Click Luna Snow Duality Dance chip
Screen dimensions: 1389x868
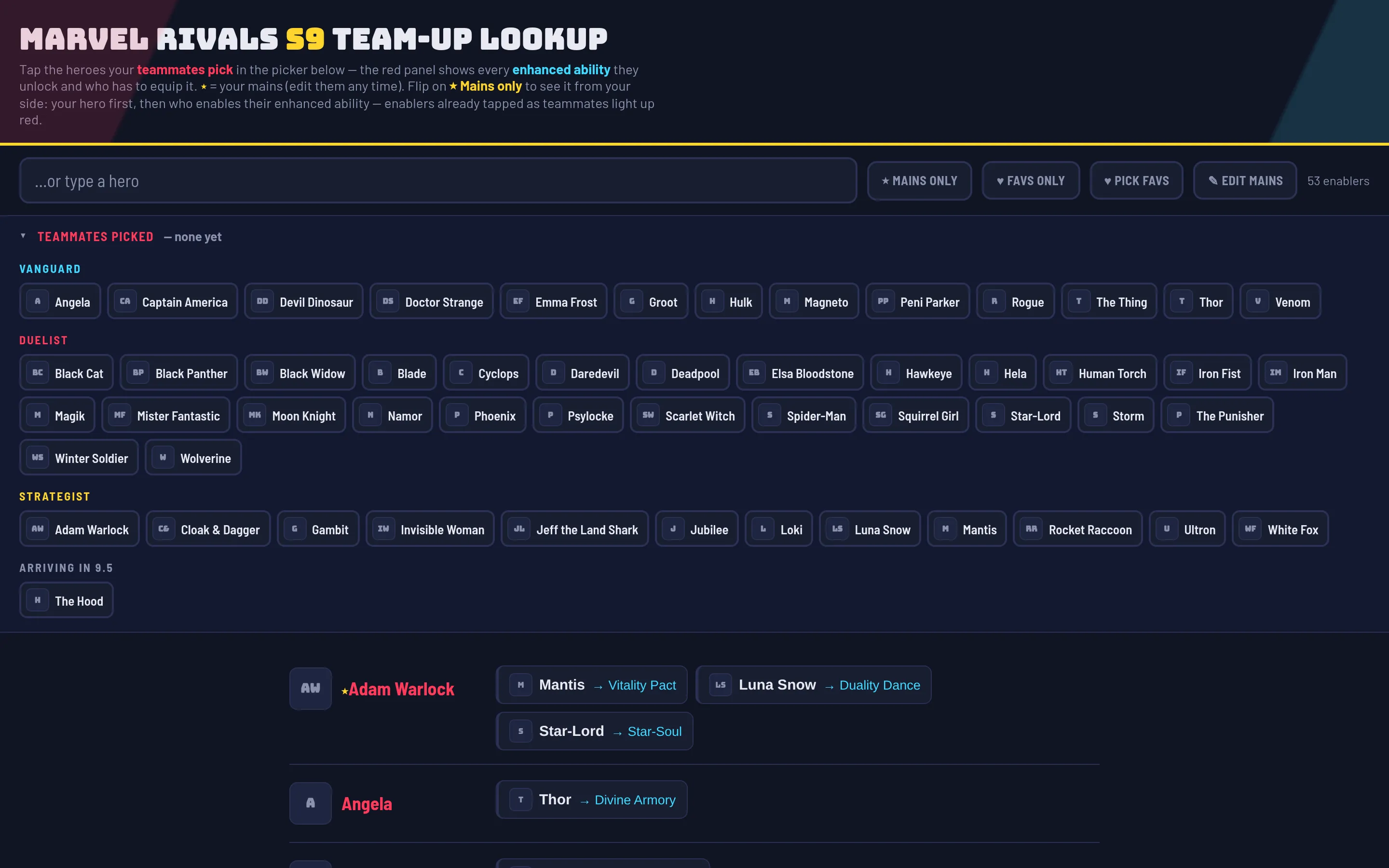813,685
